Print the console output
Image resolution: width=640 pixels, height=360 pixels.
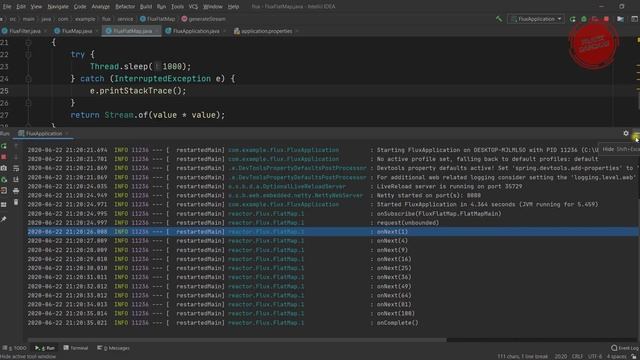pos(16,191)
